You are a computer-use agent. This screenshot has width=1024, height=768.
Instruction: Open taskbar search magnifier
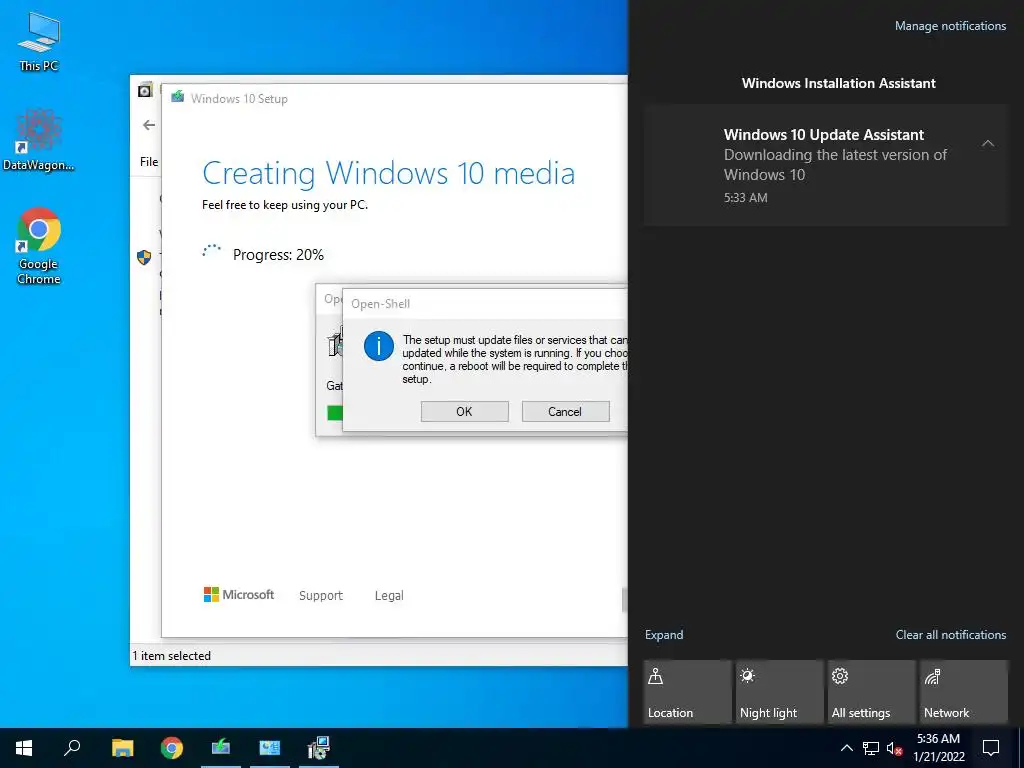[x=72, y=748]
